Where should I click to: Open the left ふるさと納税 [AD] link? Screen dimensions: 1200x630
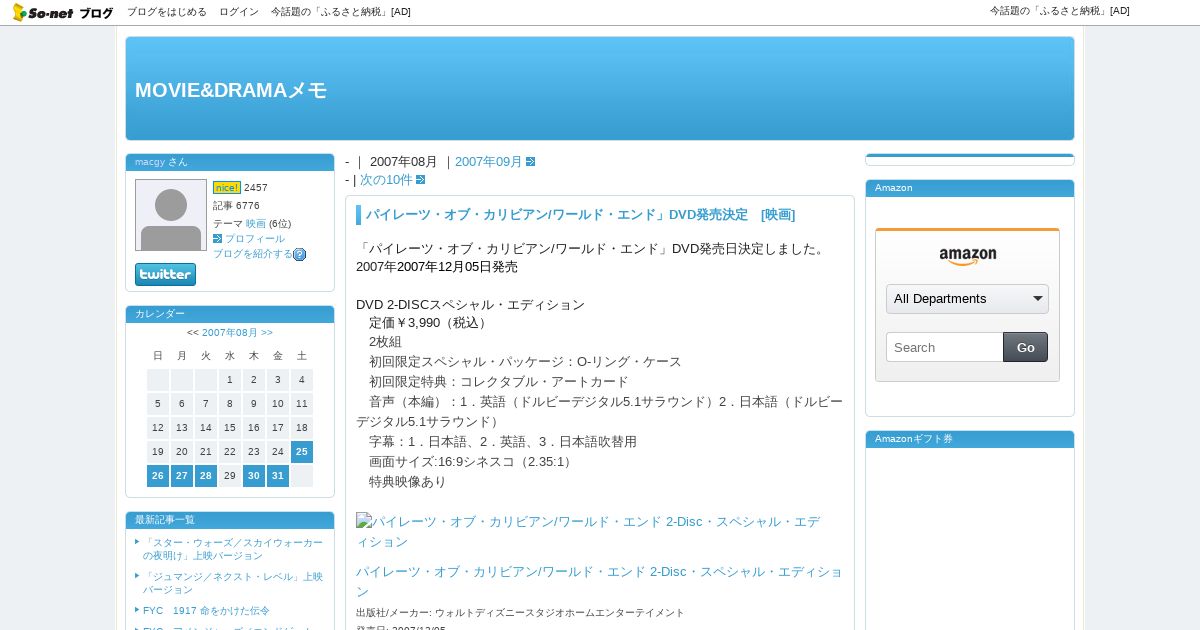[x=341, y=12]
